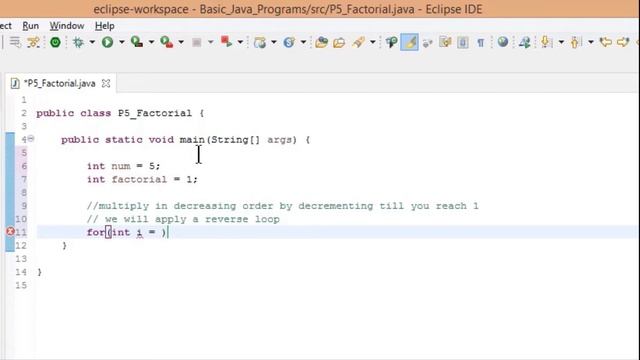Click the Next Annotation down-arrow icon
The image size is (640, 360).
[x=546, y=42]
